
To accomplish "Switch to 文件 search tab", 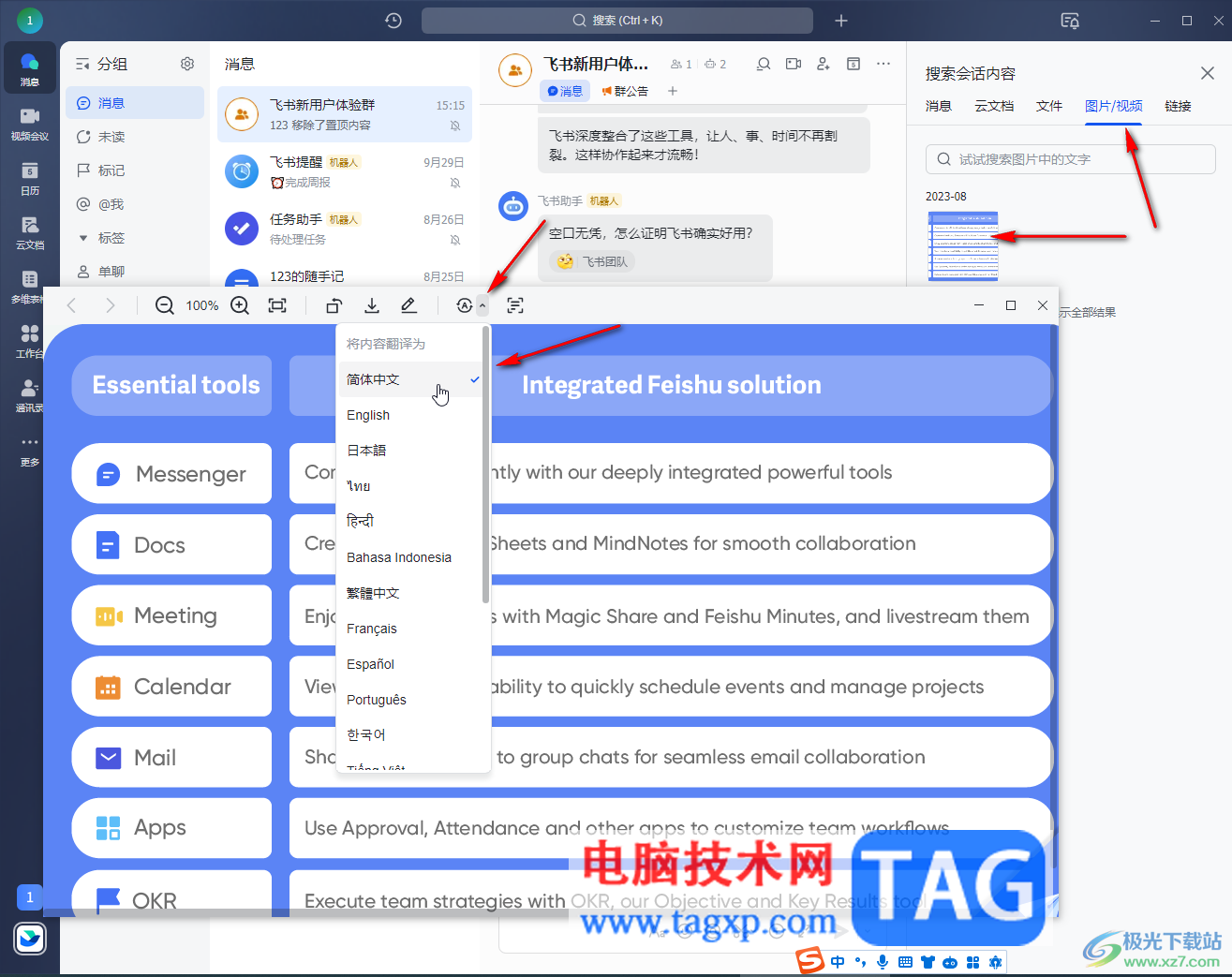I will pyautogui.click(x=1049, y=106).
